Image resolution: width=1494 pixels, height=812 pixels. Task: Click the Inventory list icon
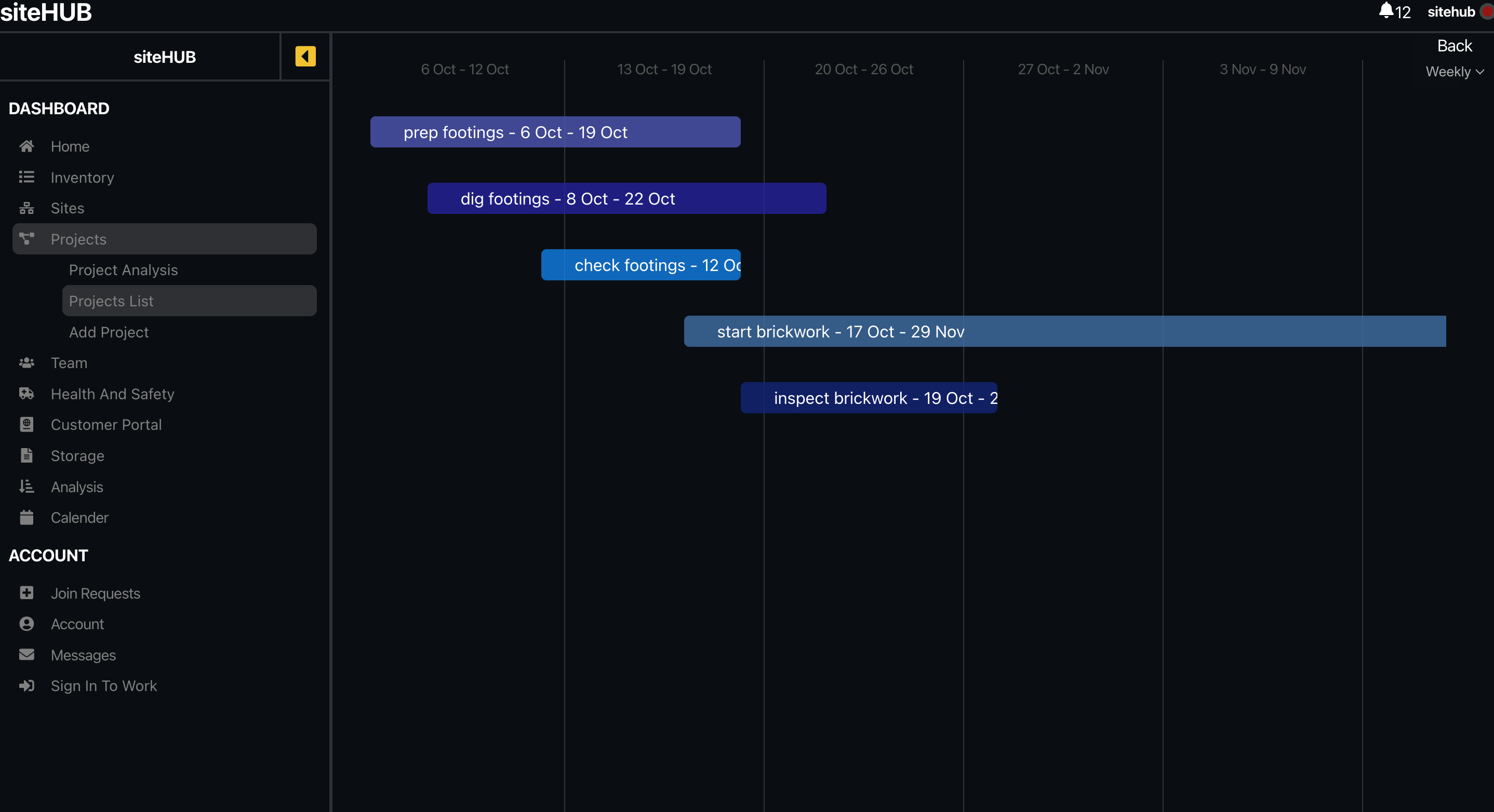26,177
